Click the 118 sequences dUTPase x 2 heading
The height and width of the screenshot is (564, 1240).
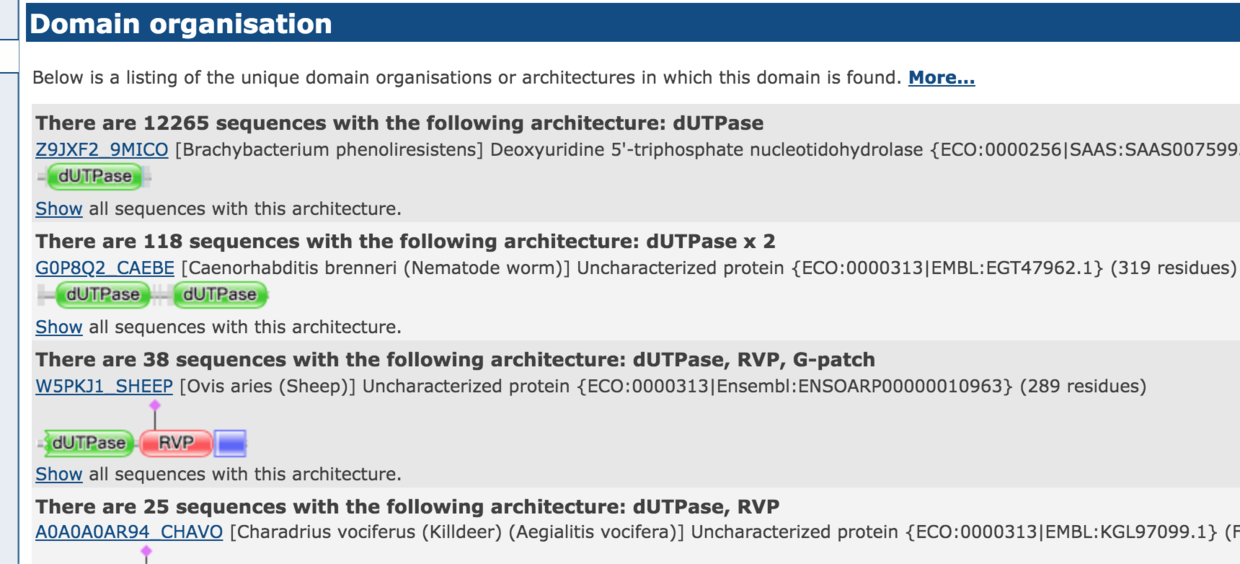(x=405, y=242)
